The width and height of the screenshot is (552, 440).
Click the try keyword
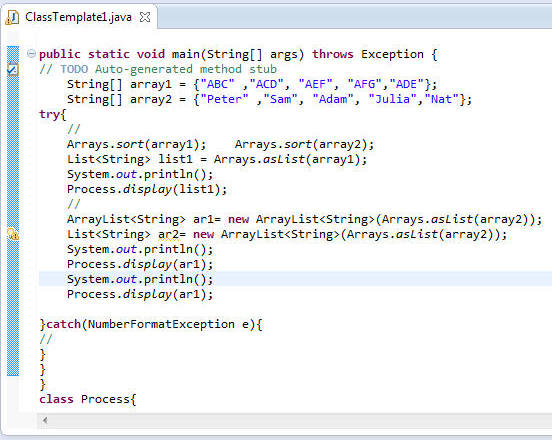[50, 114]
